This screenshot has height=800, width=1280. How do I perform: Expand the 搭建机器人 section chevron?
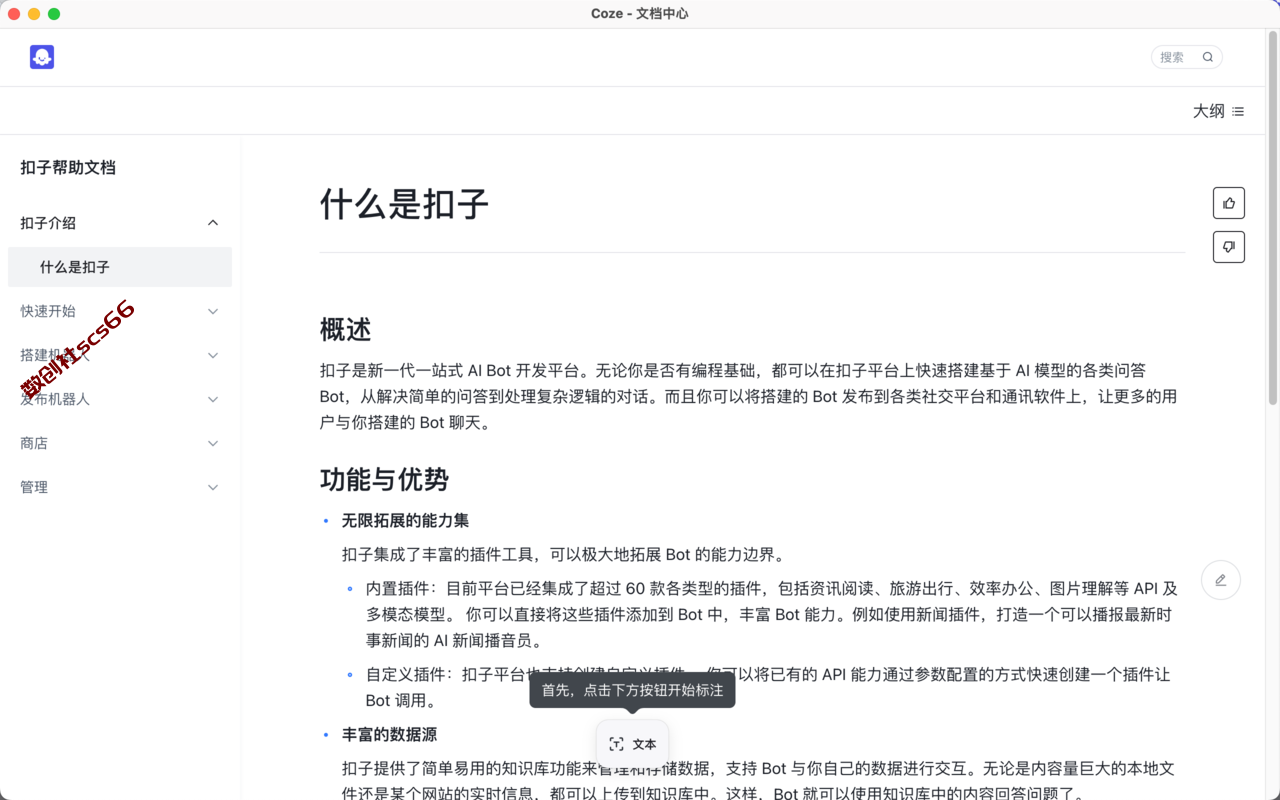pyautogui.click(x=213, y=355)
